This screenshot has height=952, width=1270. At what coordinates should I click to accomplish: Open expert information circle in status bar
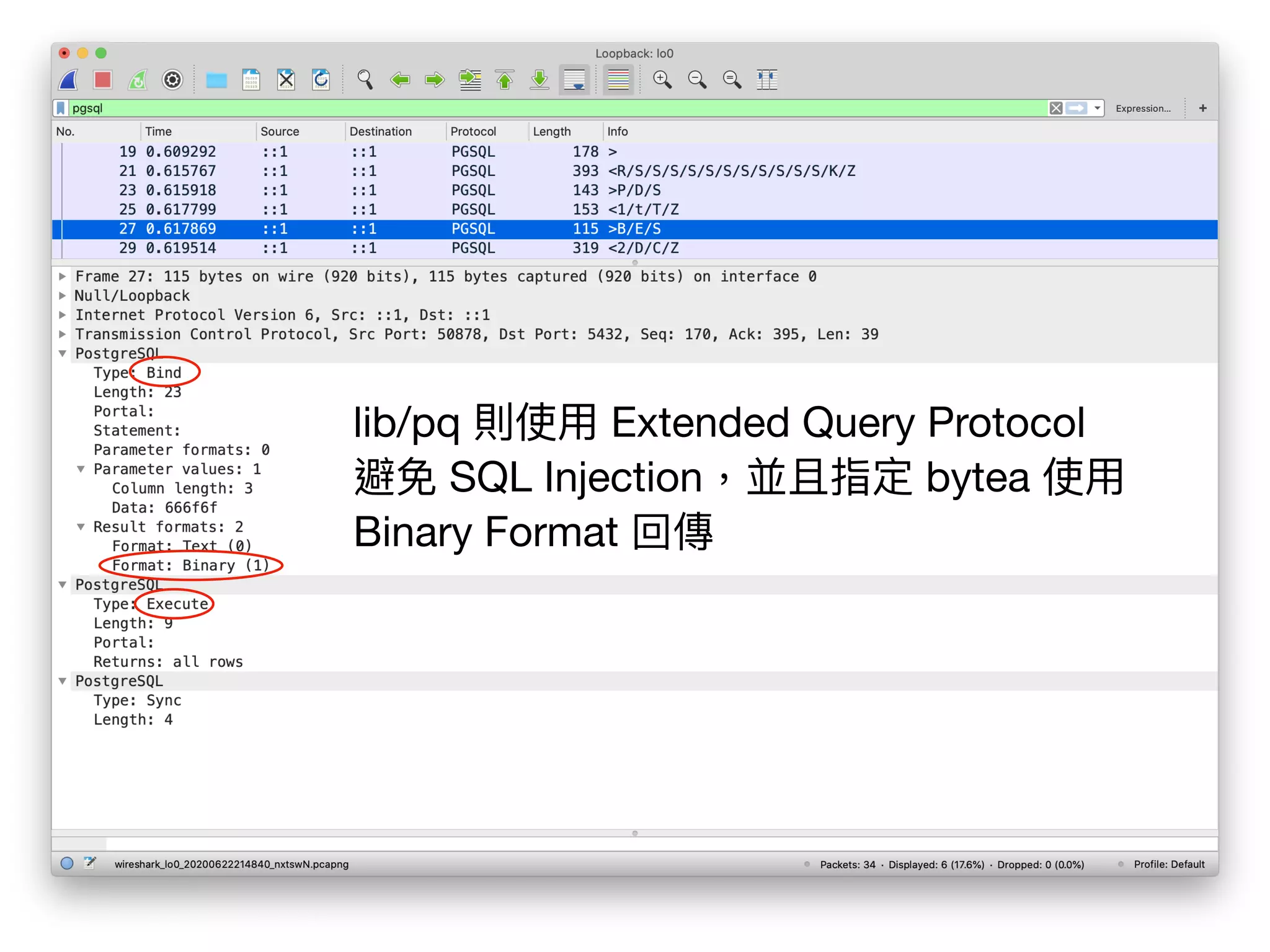click(67, 863)
